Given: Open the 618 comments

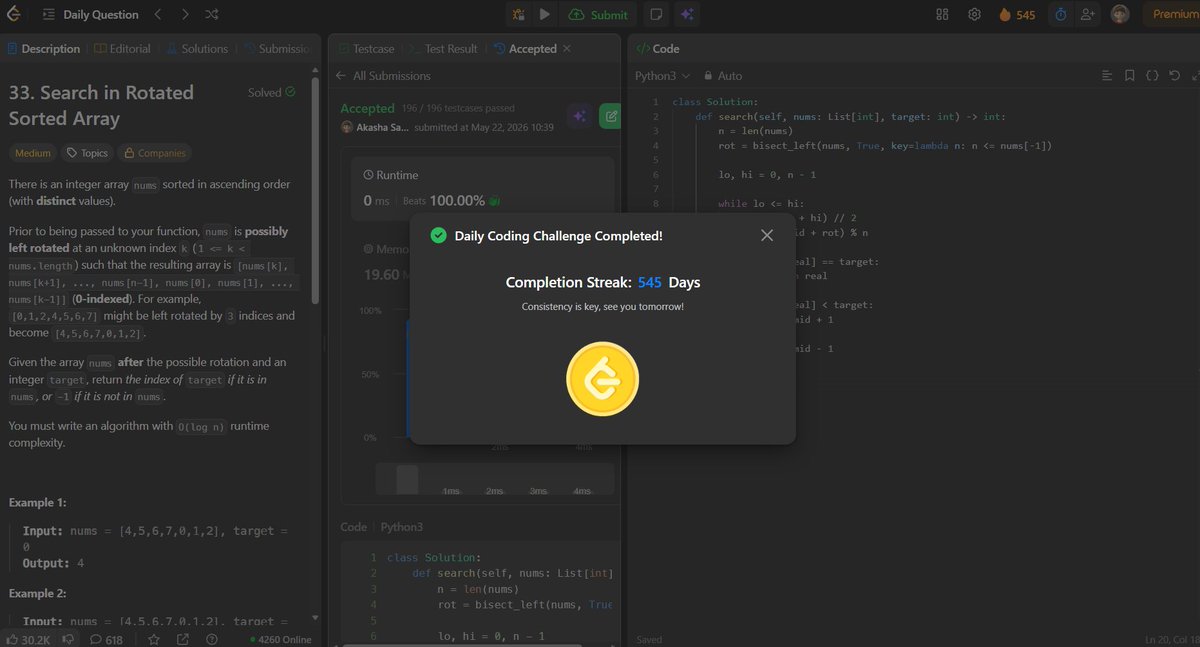Looking at the screenshot, I should (106, 639).
